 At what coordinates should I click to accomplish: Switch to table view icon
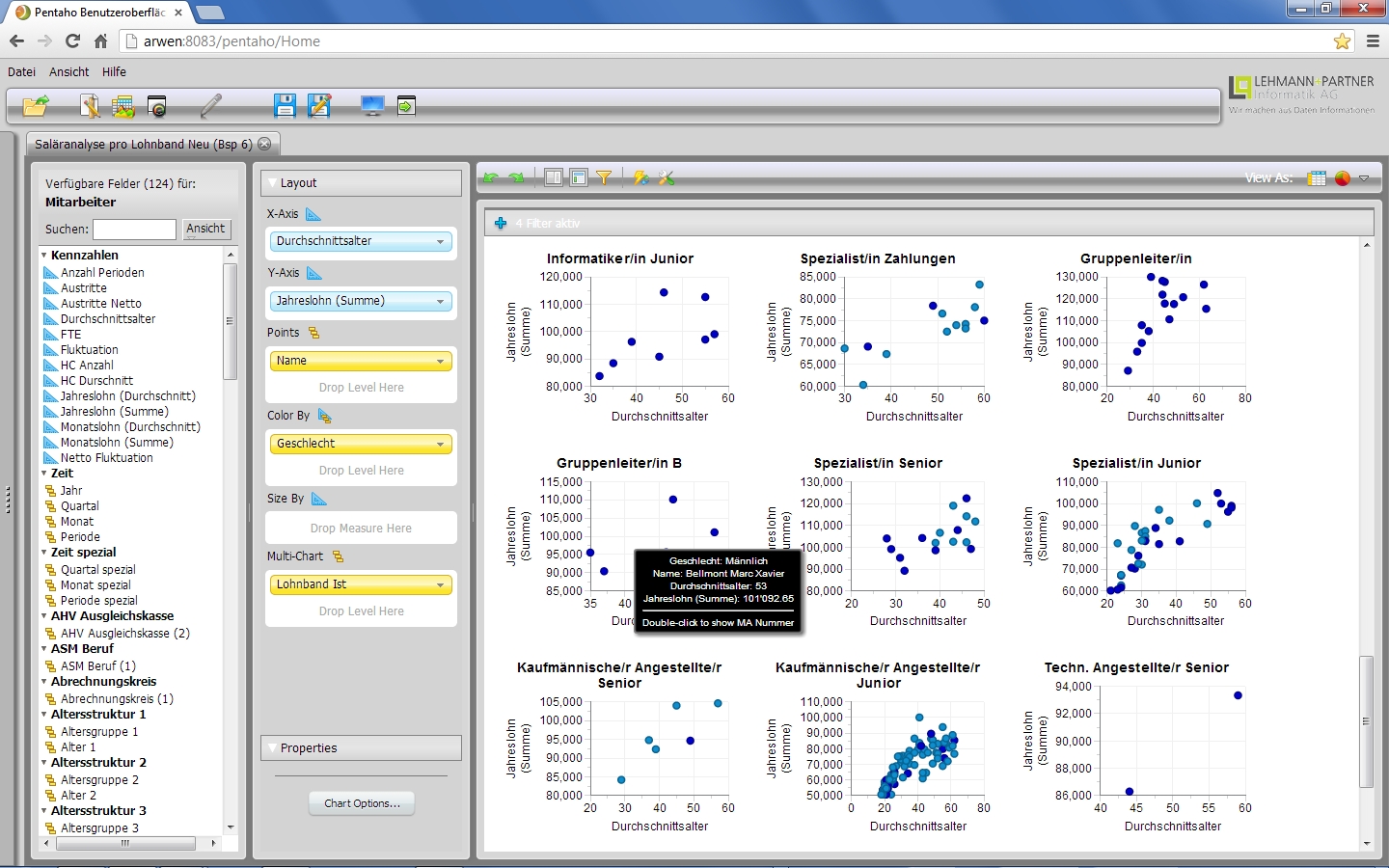pos(1317,178)
